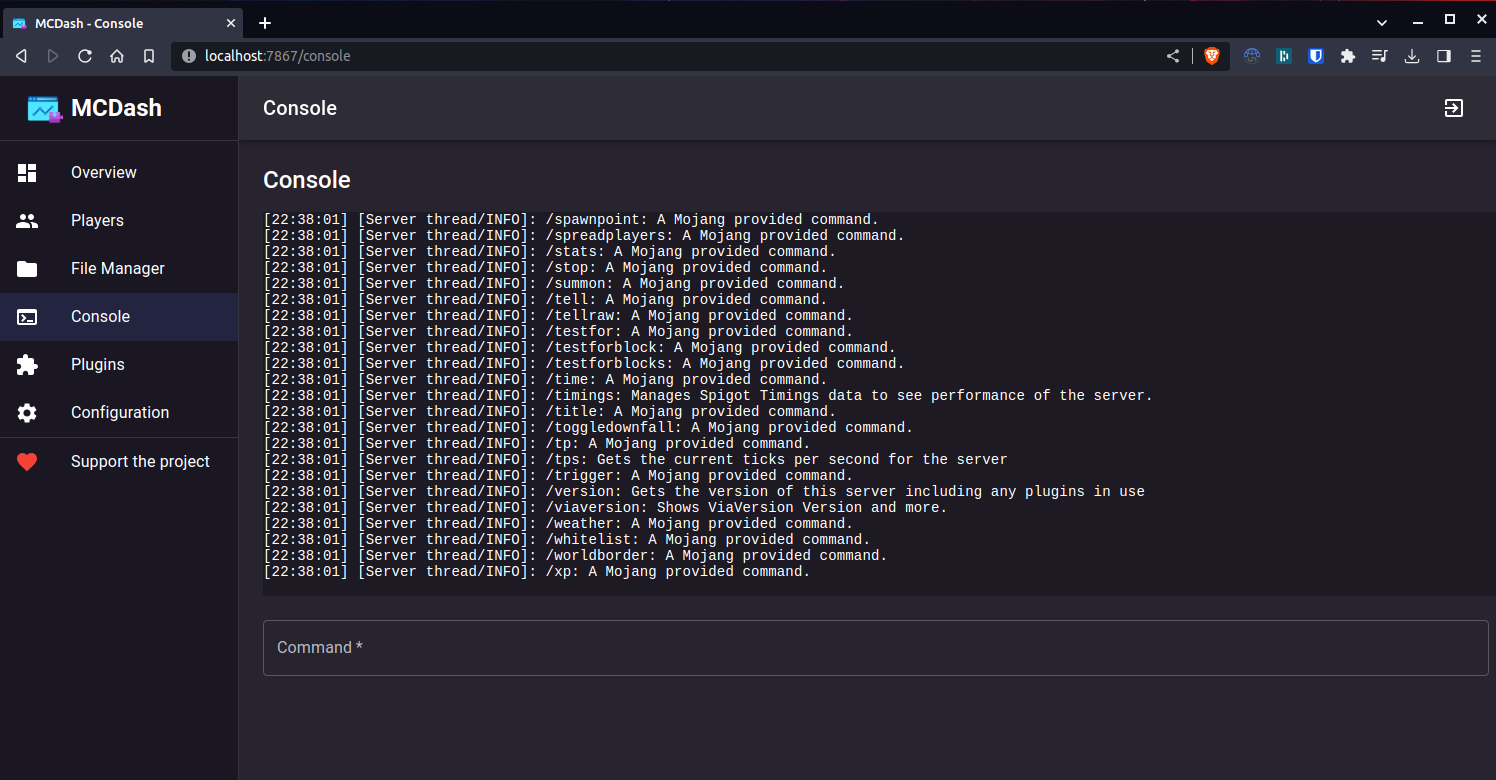
Task: Open the Overview menu item
Action: (x=119, y=173)
